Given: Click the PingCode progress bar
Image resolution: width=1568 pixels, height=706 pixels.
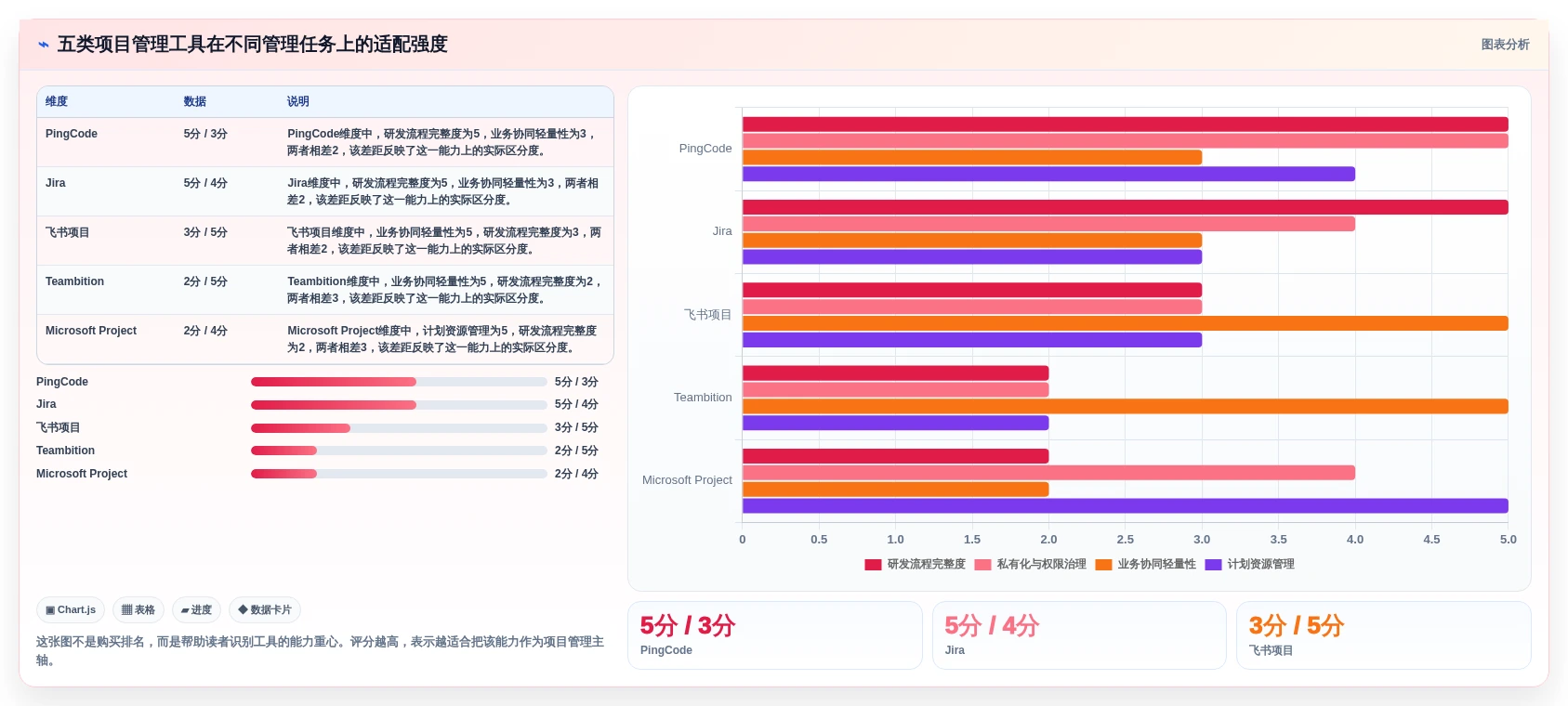Looking at the screenshot, I should tap(399, 382).
